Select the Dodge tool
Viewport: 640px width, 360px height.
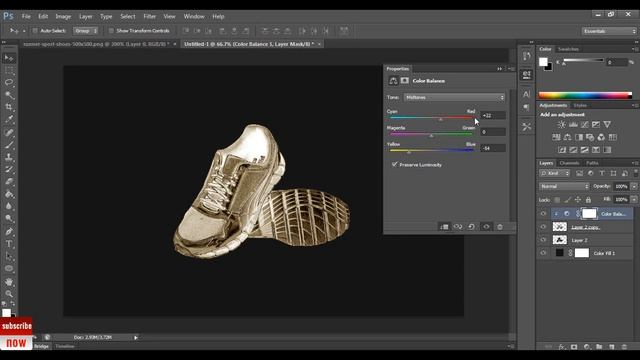[9, 219]
